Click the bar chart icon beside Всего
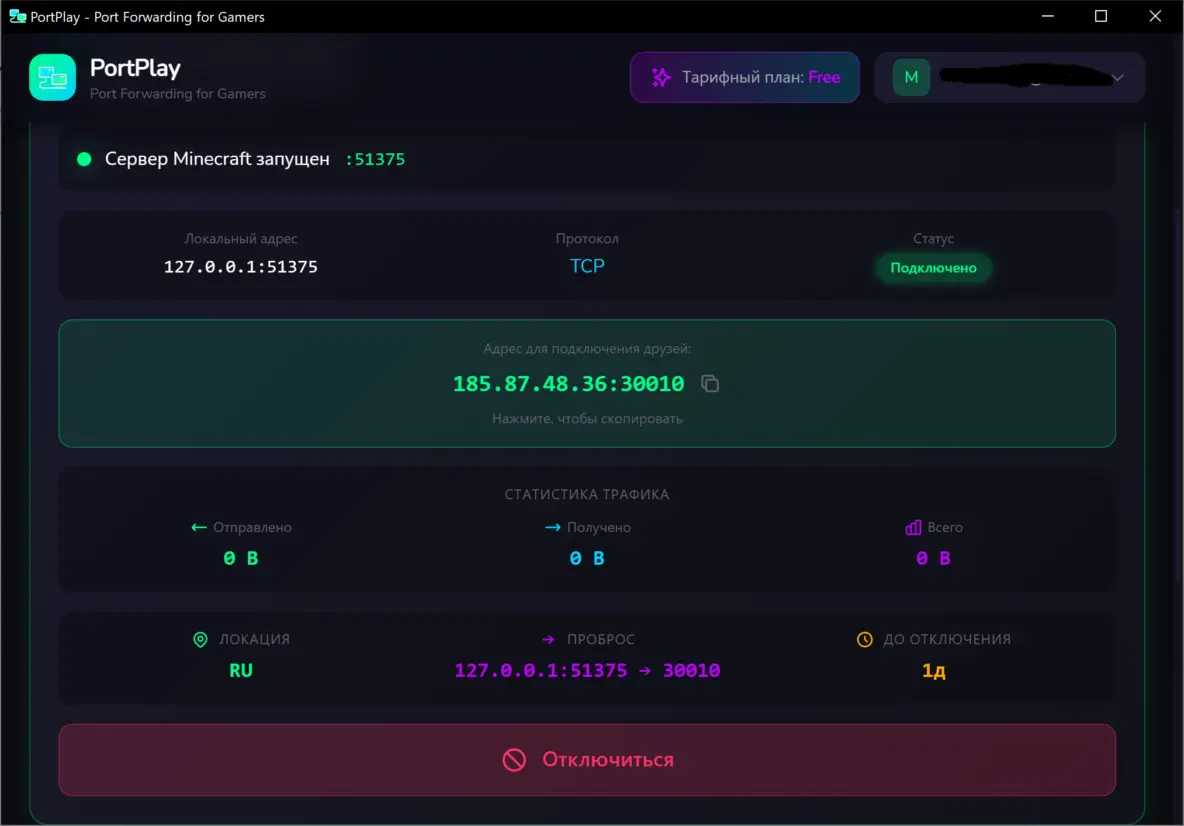This screenshot has width=1184, height=826. pyautogui.click(x=912, y=527)
